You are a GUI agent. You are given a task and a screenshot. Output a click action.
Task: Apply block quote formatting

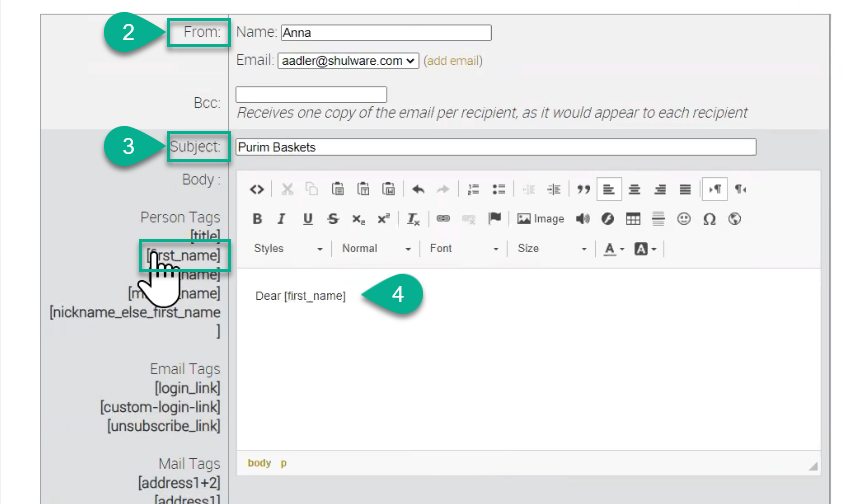pyautogui.click(x=582, y=189)
